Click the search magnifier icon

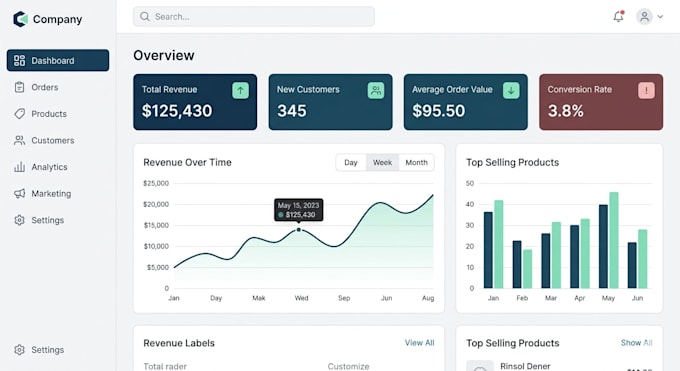pyautogui.click(x=145, y=16)
